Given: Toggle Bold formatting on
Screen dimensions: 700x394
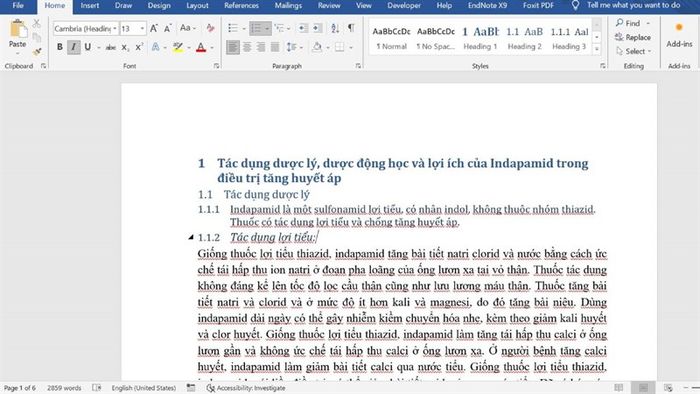Looking at the screenshot, I should tap(59, 47).
